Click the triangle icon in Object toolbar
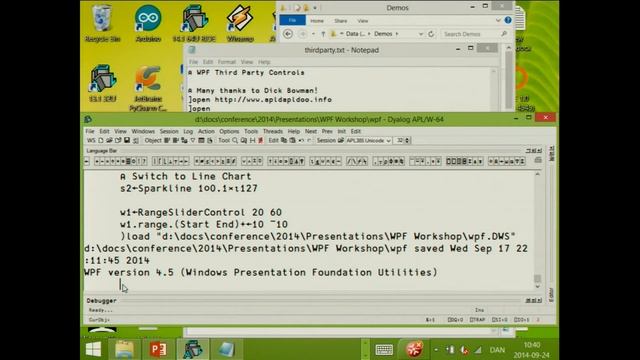This screenshot has height=360, width=640. point(193,140)
